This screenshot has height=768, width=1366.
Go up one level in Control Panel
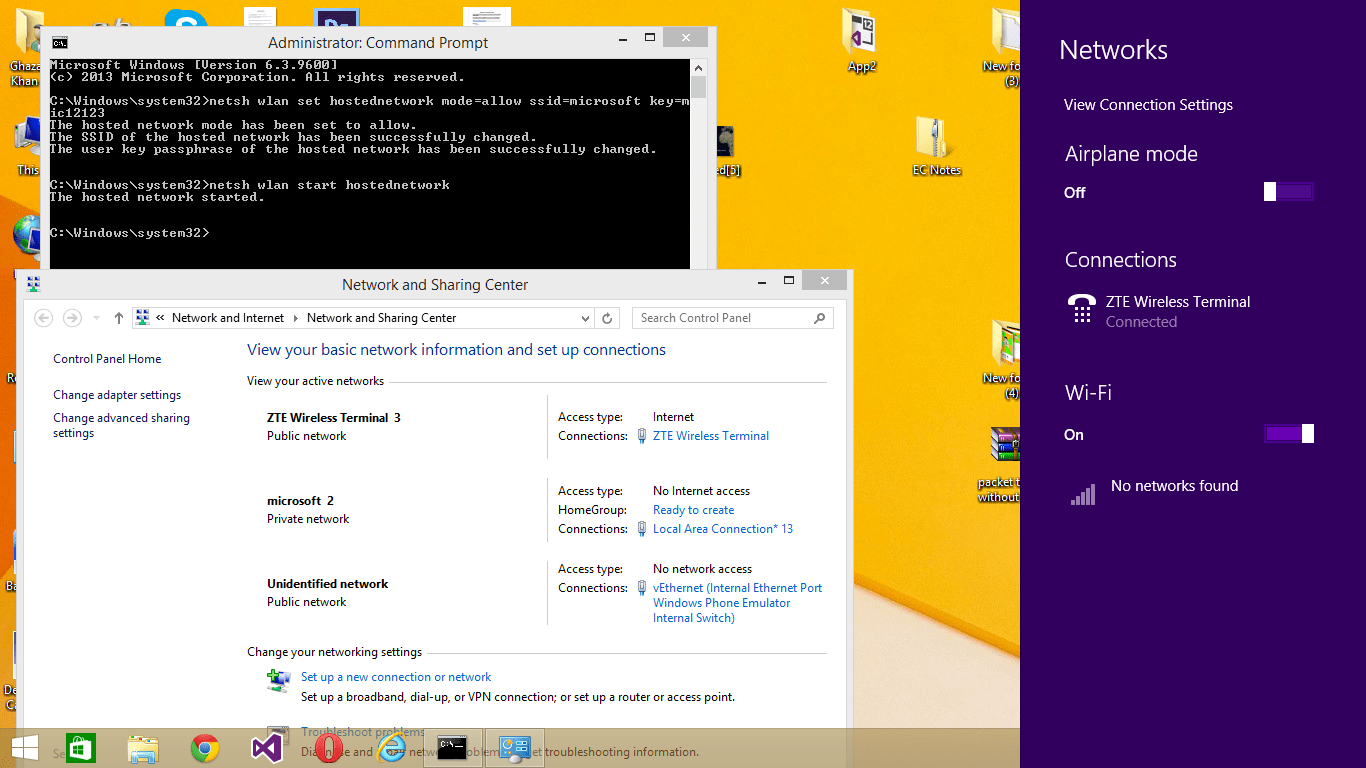coord(119,318)
